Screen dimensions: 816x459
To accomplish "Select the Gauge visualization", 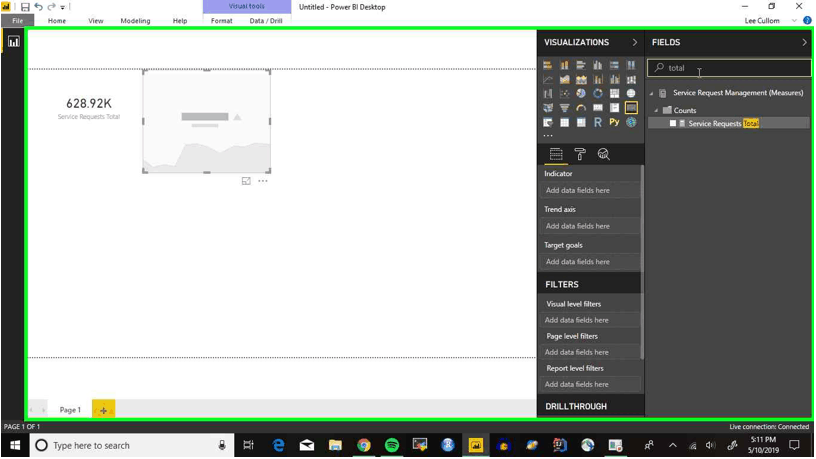I will point(581,108).
